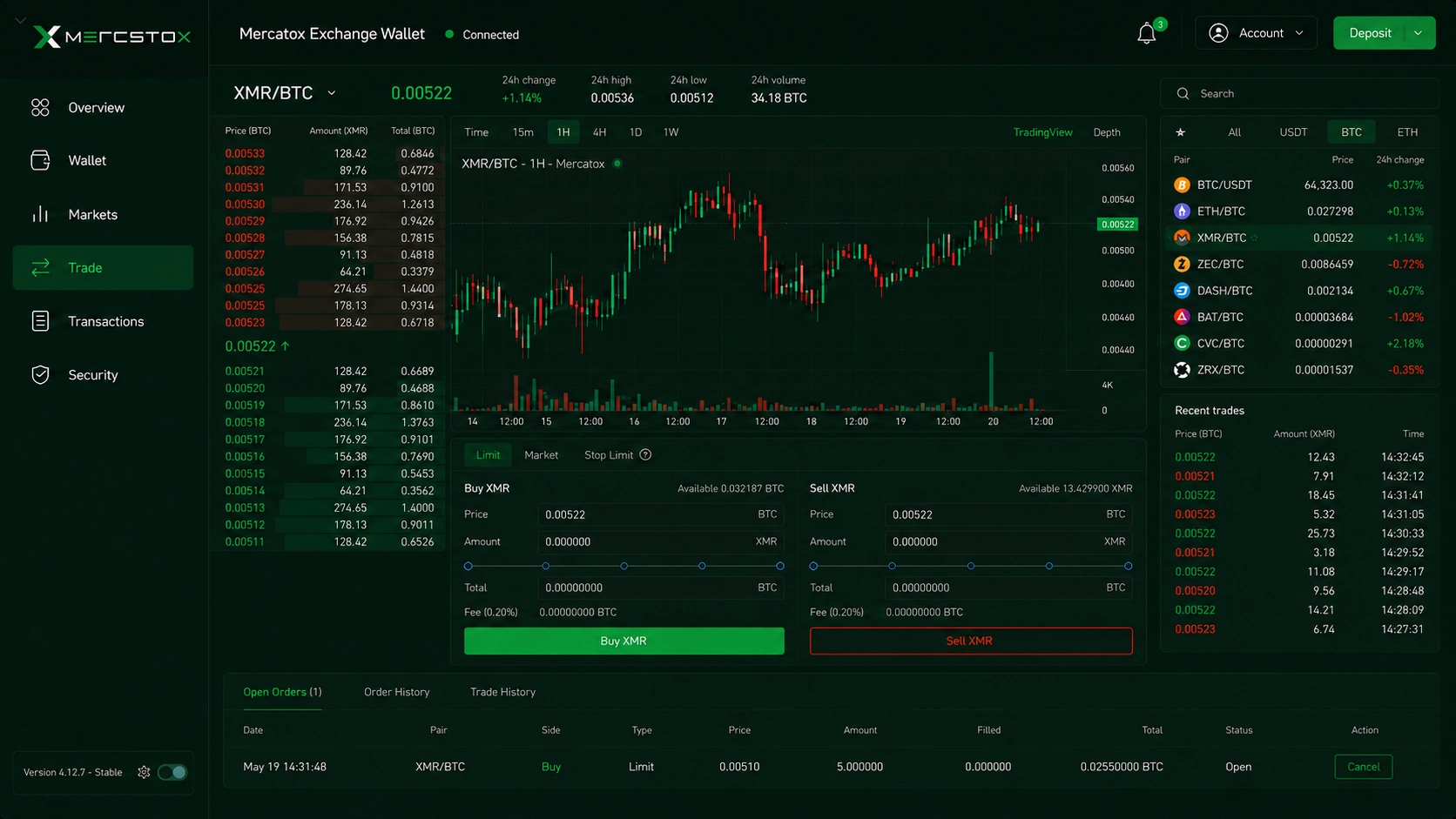Click the Deposit button
This screenshot has width=1456, height=819.
point(1370,33)
